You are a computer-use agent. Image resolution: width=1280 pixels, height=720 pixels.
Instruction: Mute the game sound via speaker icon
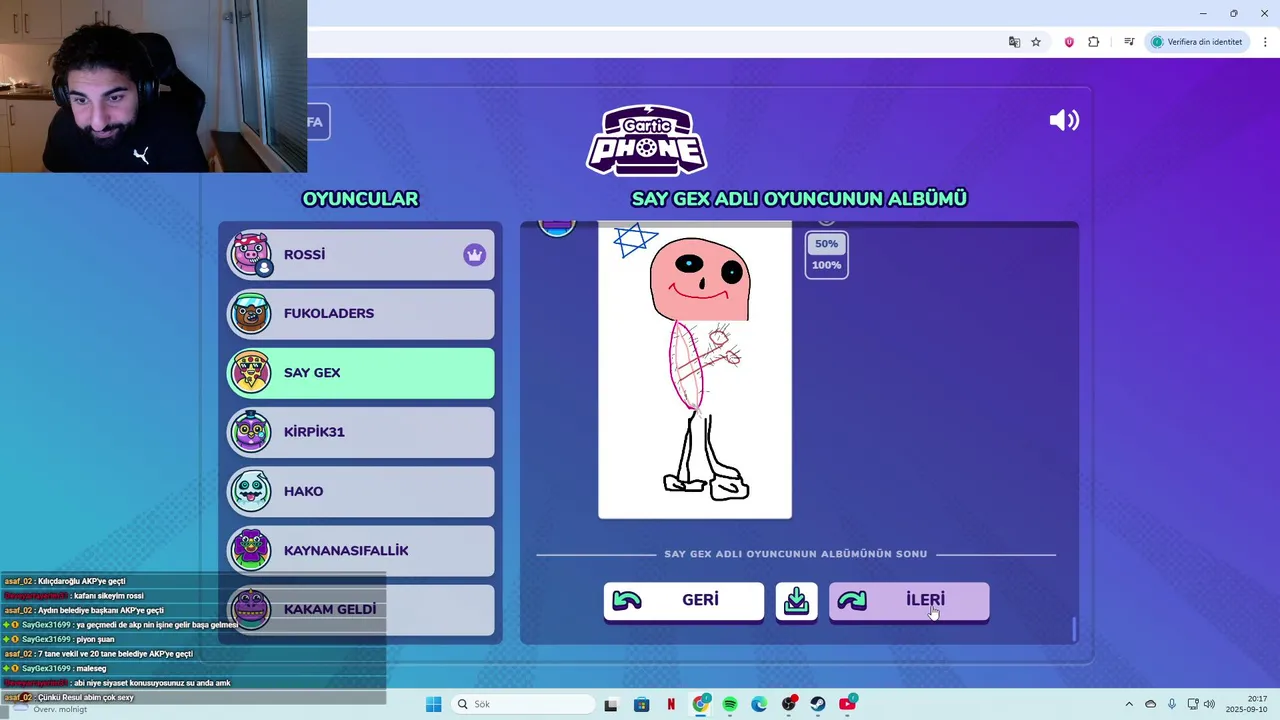click(1064, 121)
